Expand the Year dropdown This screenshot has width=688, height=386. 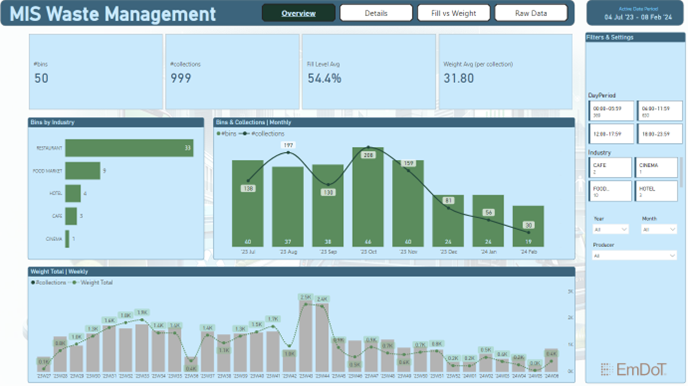610,229
